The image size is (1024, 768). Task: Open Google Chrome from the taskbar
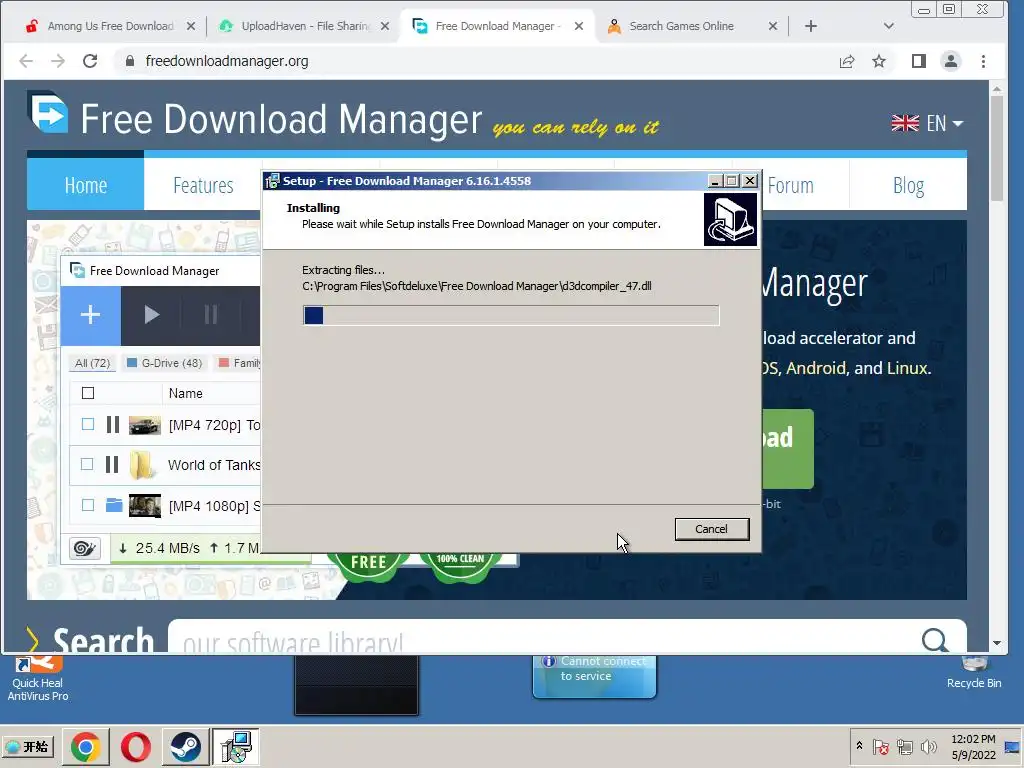86,746
